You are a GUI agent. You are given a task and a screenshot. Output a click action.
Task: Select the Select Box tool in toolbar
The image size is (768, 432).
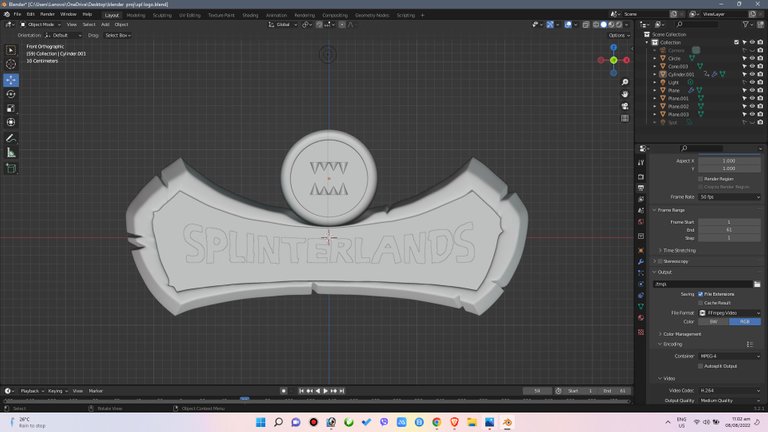pyautogui.click(x=11, y=50)
